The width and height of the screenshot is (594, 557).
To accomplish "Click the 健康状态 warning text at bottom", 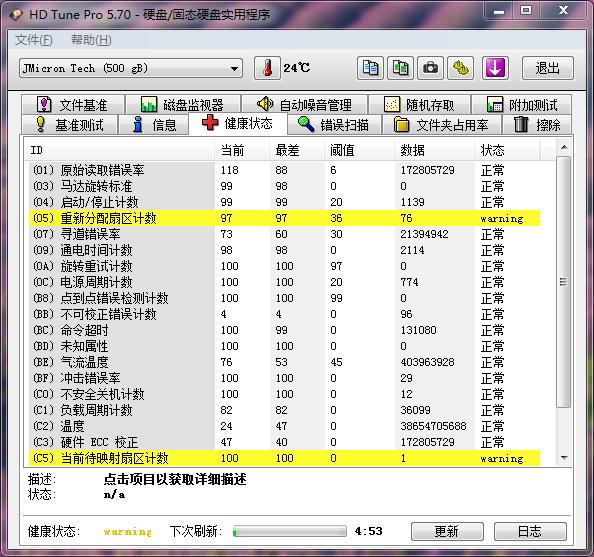I will point(128,532).
